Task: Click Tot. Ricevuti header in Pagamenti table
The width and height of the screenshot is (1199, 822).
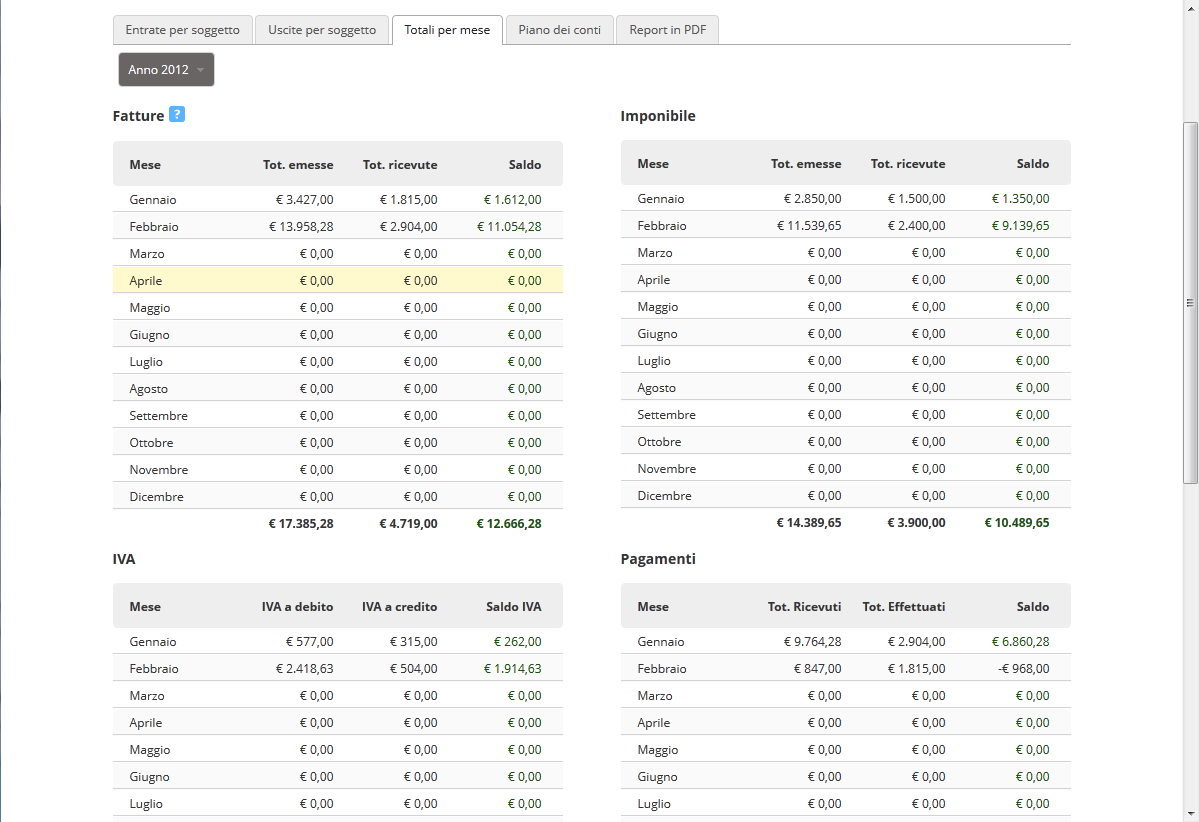Action: 803,607
